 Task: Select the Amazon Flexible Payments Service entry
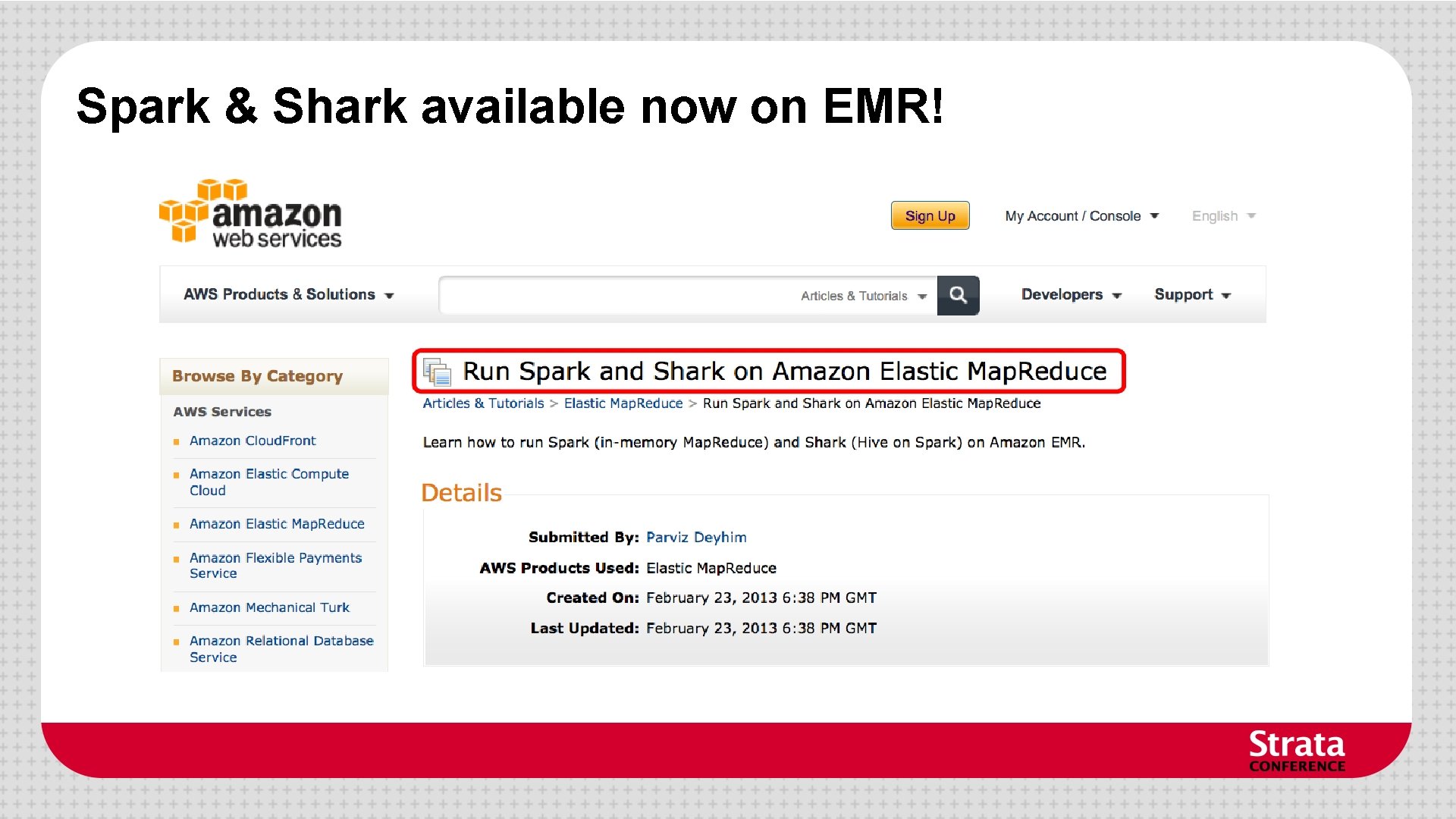point(275,565)
